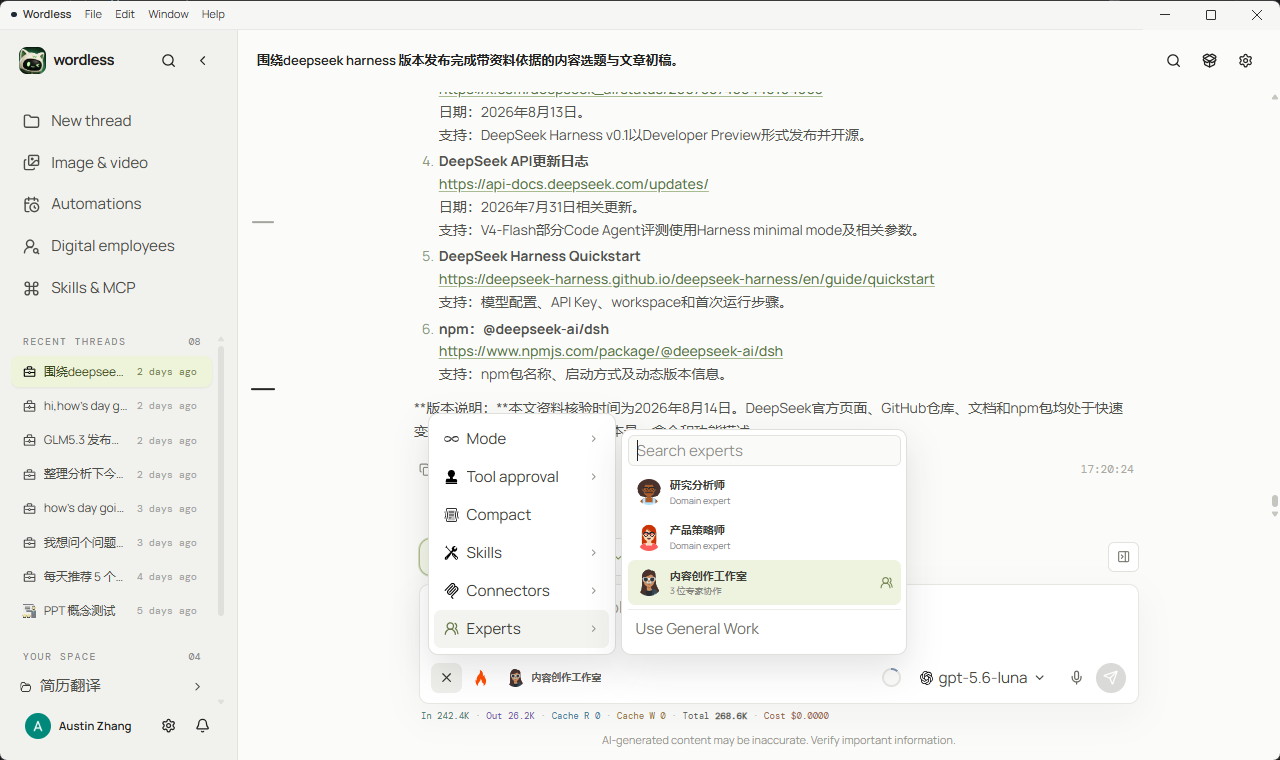Choose the 研究分析师 expert
Viewport: 1280px width, 760px height.
click(x=765, y=492)
